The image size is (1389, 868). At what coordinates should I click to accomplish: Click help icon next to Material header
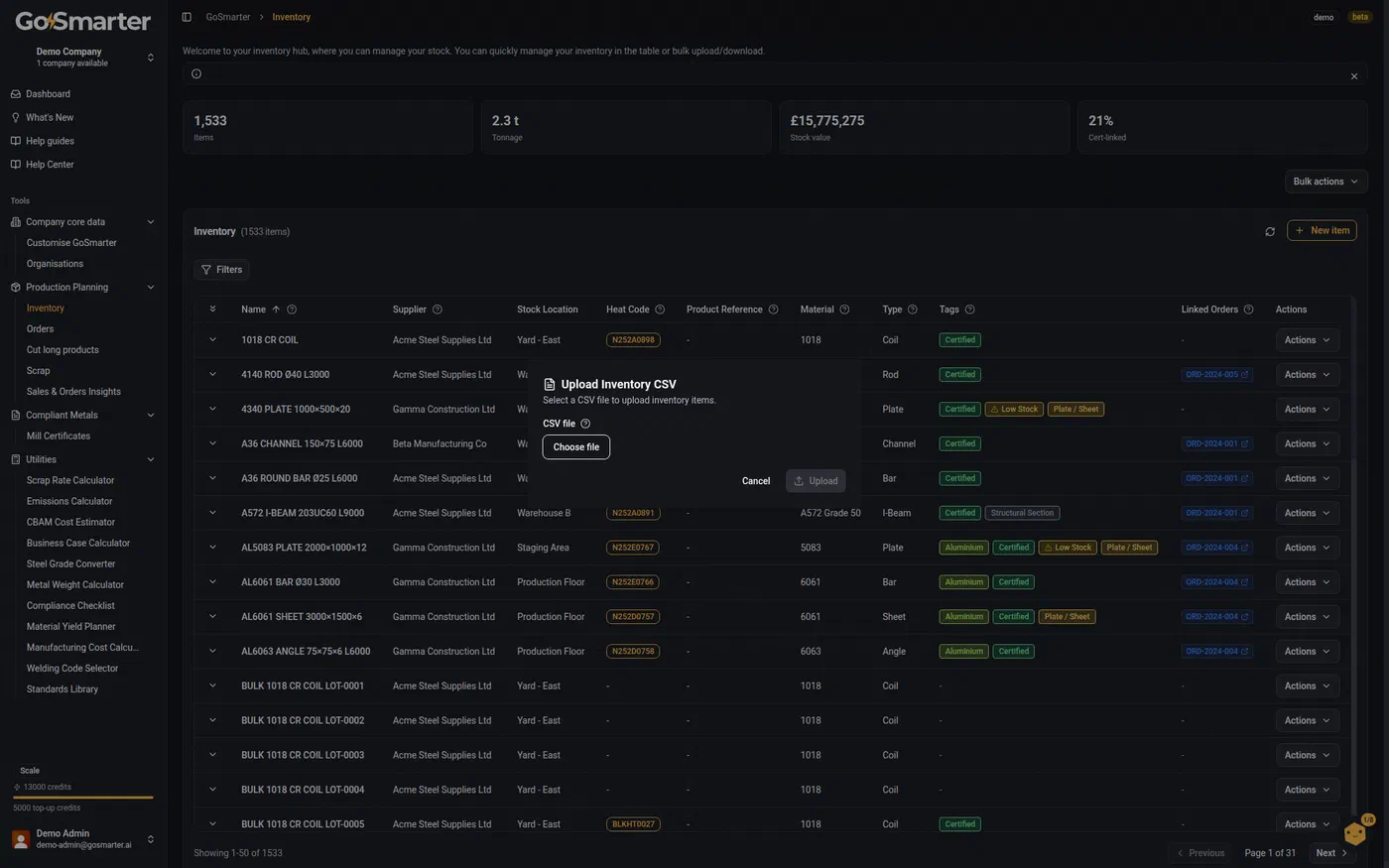coord(844,310)
